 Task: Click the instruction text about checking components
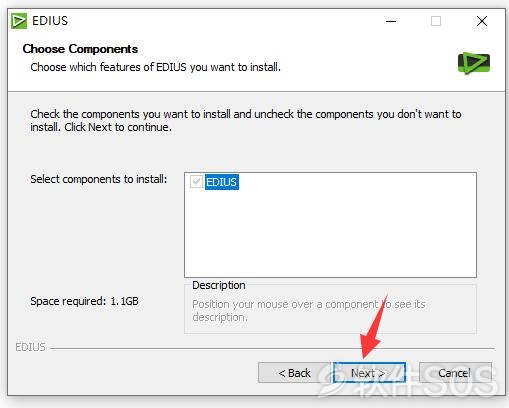(246, 120)
